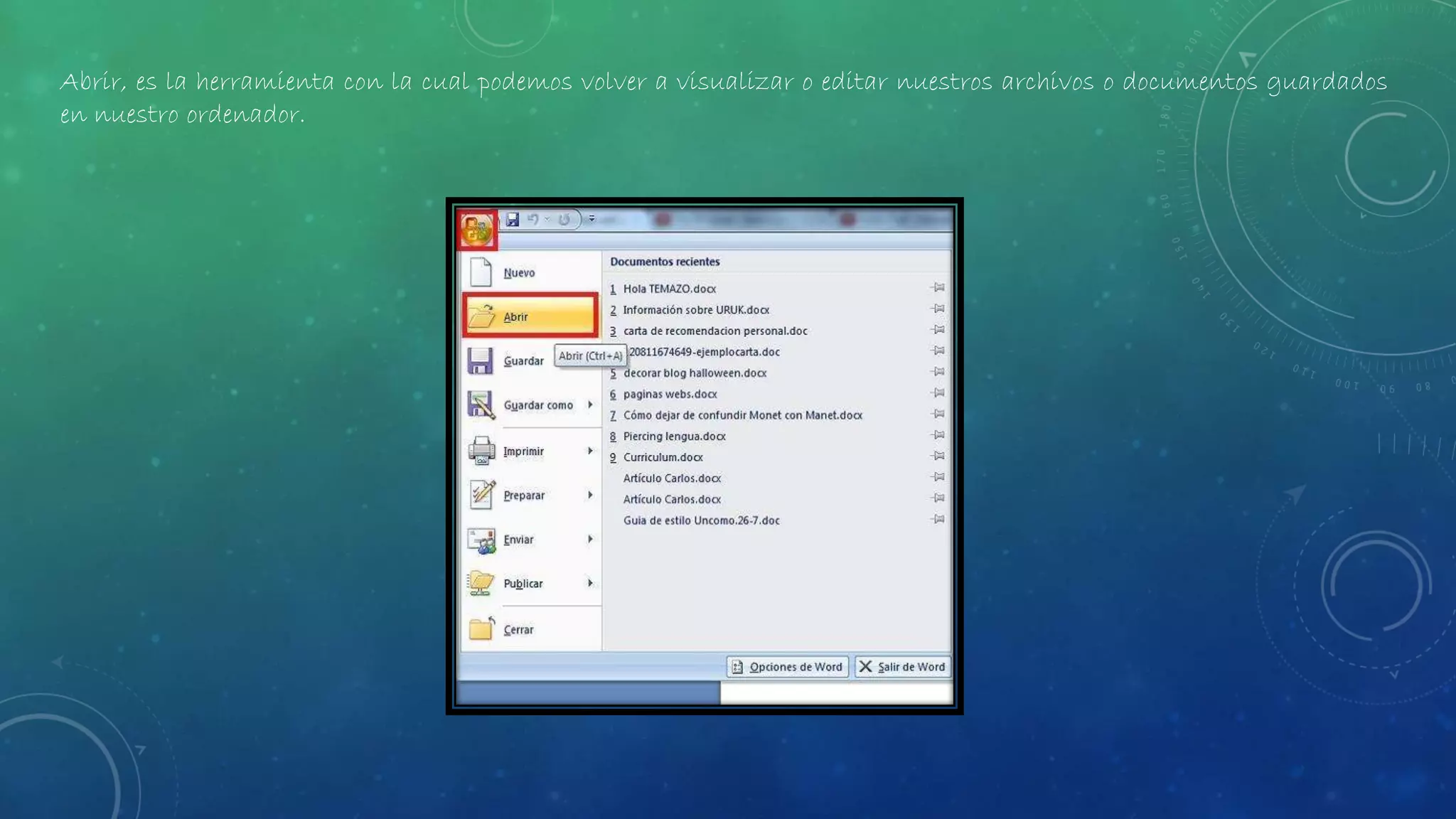This screenshot has width=1456, height=819.
Task: Pin carta de recomendacion personal.doc
Action: coord(938,330)
